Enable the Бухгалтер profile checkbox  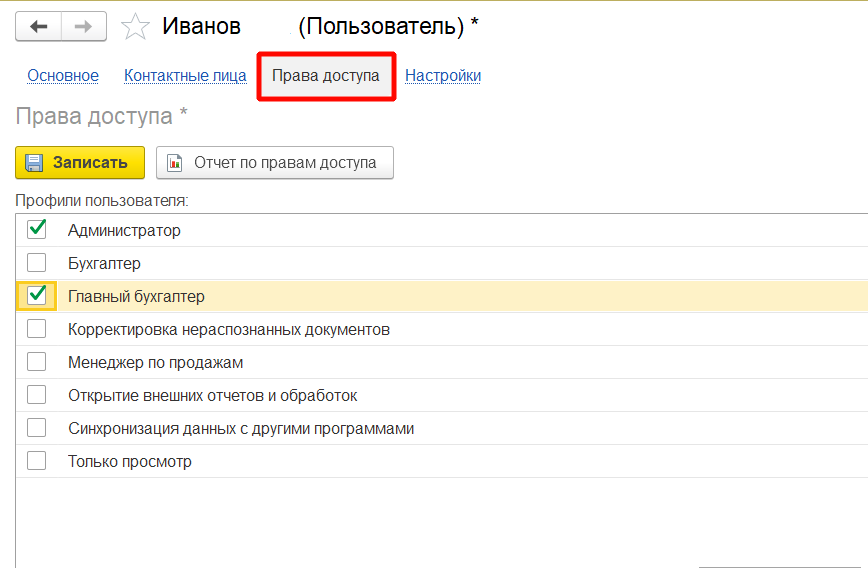(37, 263)
